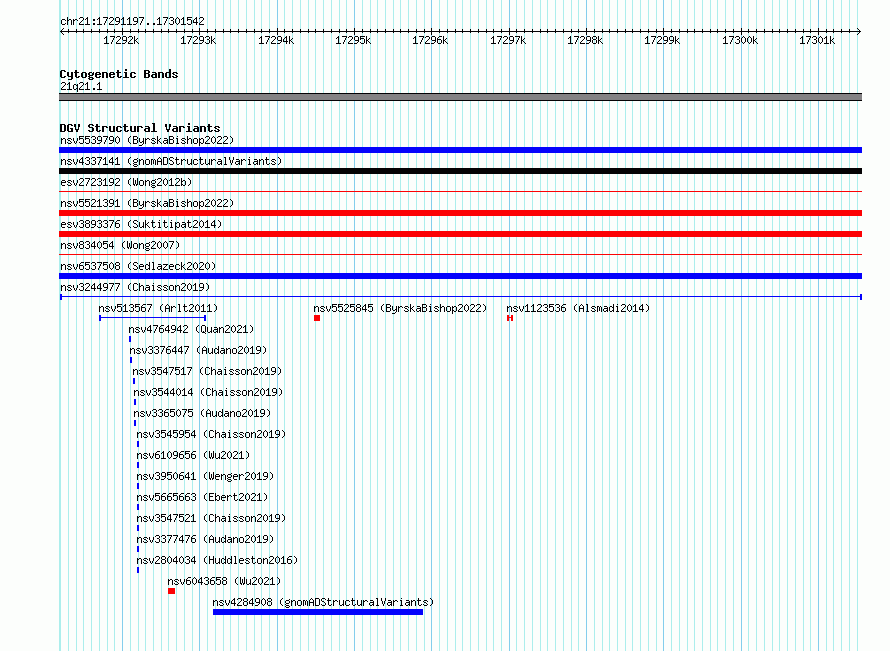Viewport: 890px width, 651px height.
Task: Click the nsv513567 (Arlt2011) label
Action: pos(158,308)
